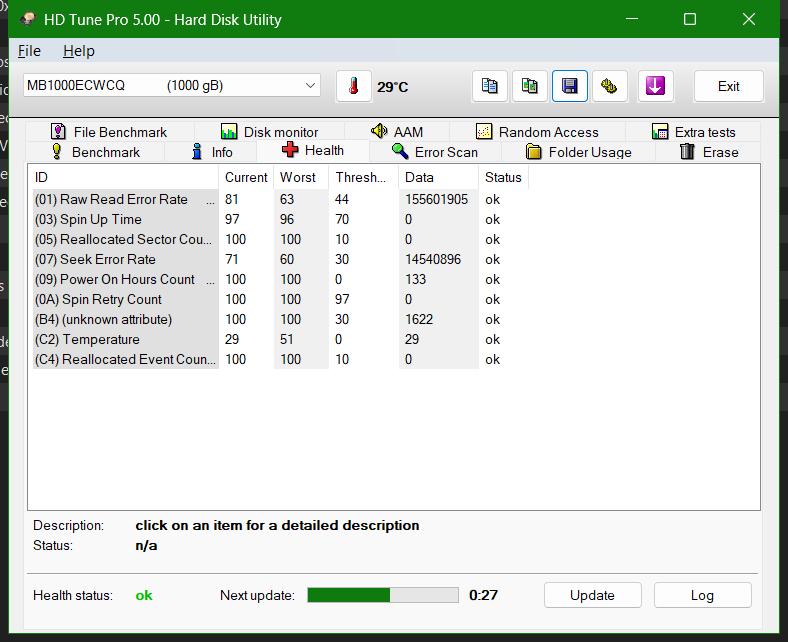This screenshot has width=788, height=642.
Task: Click the Thresh... column header
Action: tap(364, 177)
